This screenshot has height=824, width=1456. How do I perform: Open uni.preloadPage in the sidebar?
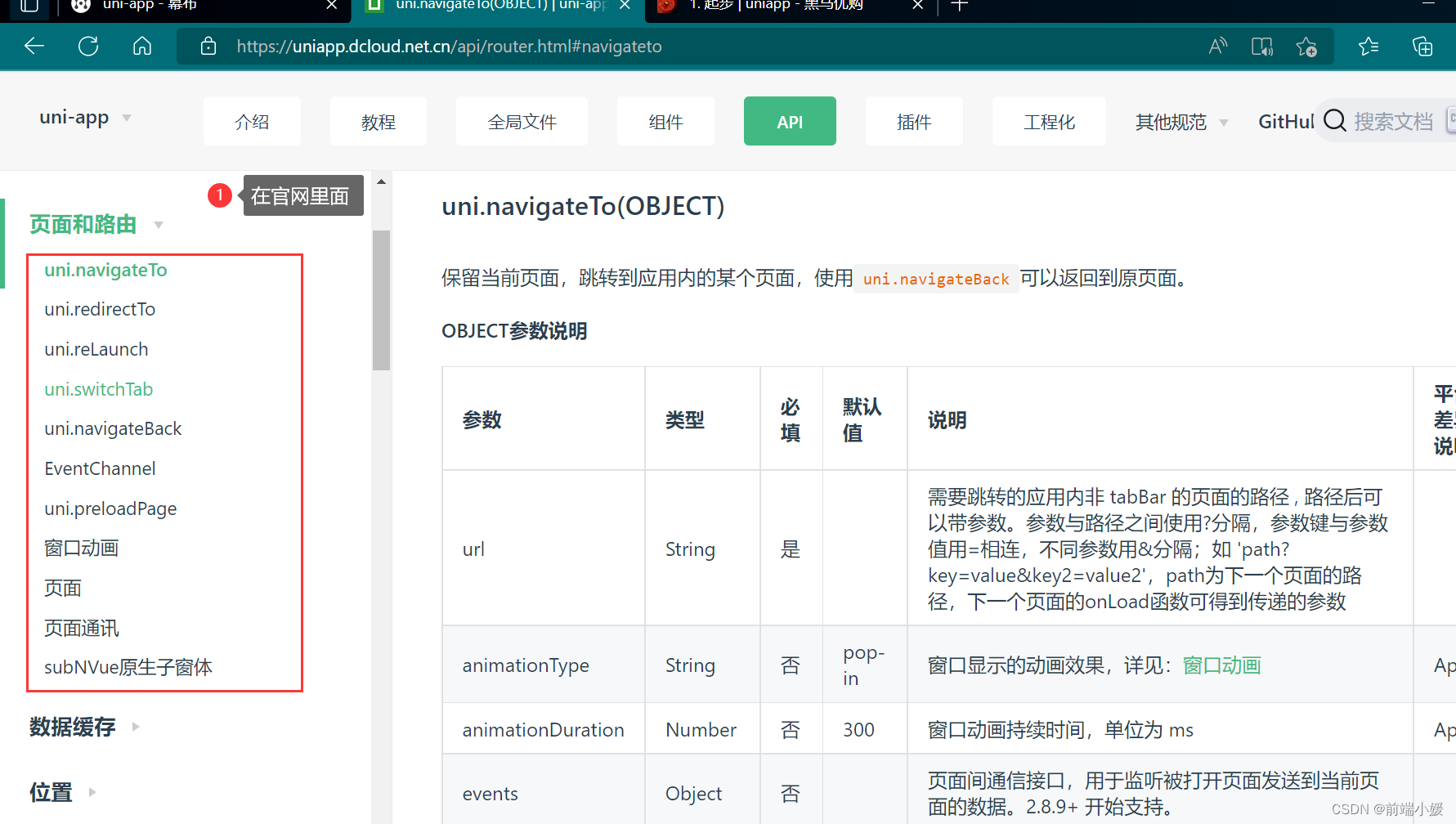pos(110,508)
